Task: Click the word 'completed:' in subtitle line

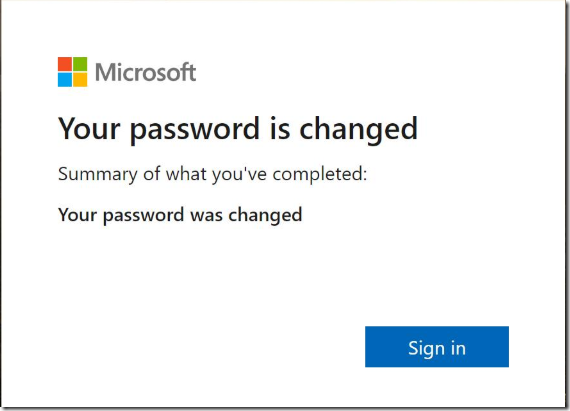Action: click(x=320, y=174)
